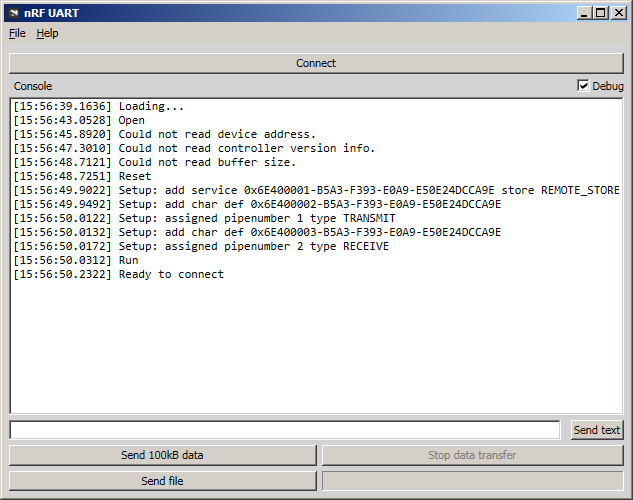The width and height of the screenshot is (633, 500).
Task: Click the progress bar beside Send file
Action: [473, 481]
